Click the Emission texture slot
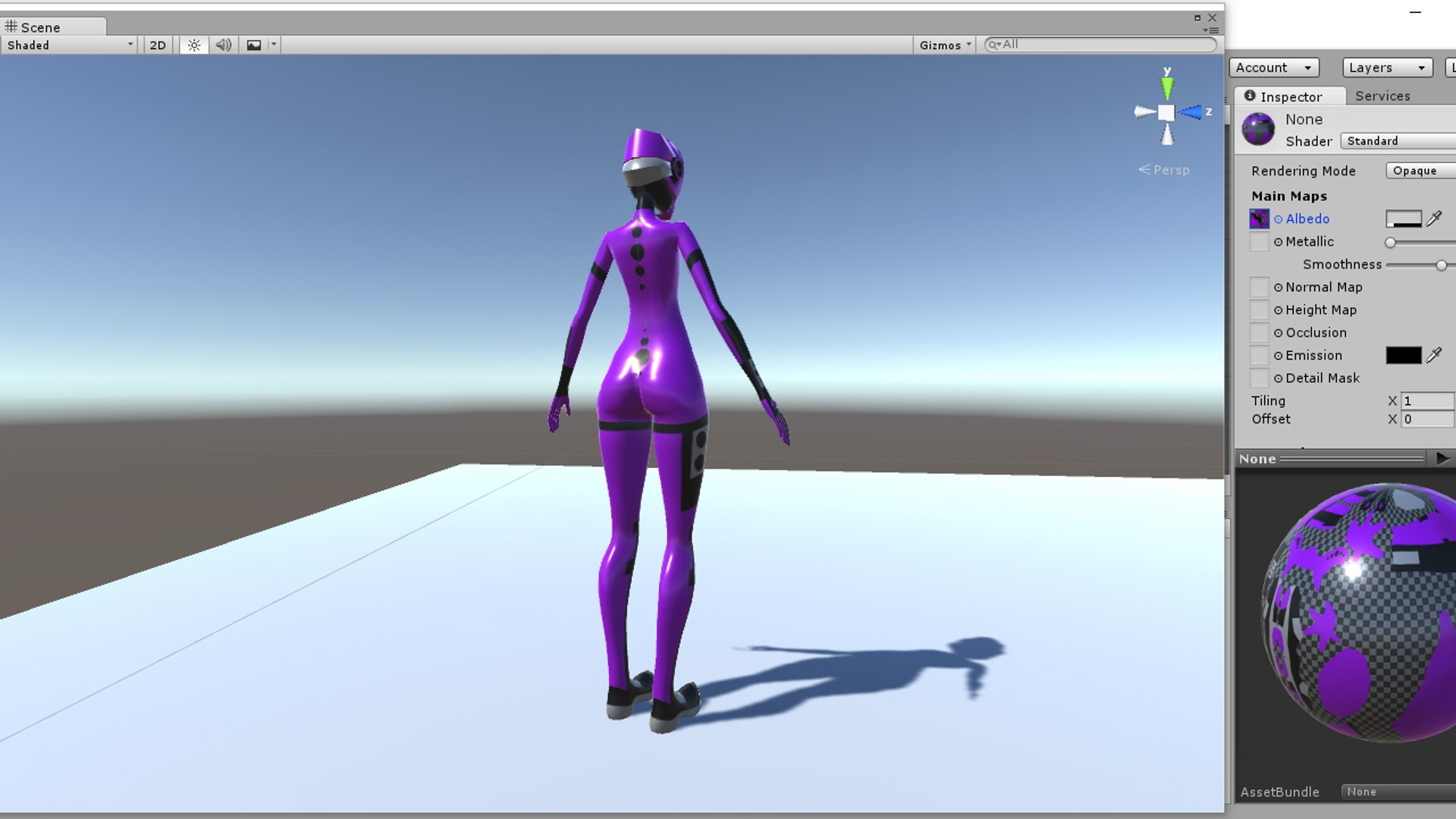Viewport: 1456px width, 819px height. point(1259,356)
